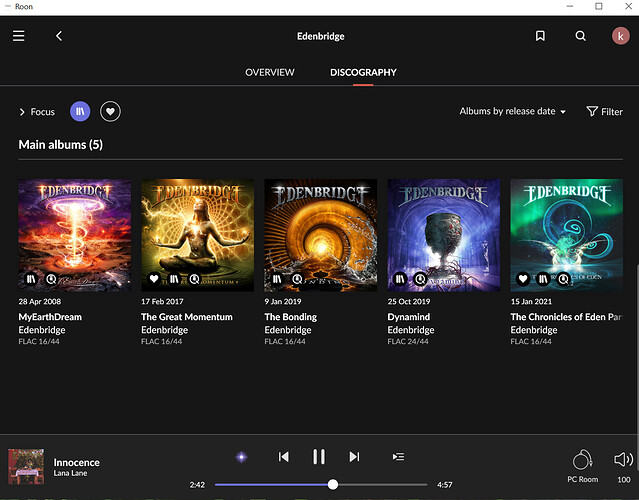Image resolution: width=639 pixels, height=500 pixels.
Task: Switch to the Overview tab
Action: click(x=269, y=72)
